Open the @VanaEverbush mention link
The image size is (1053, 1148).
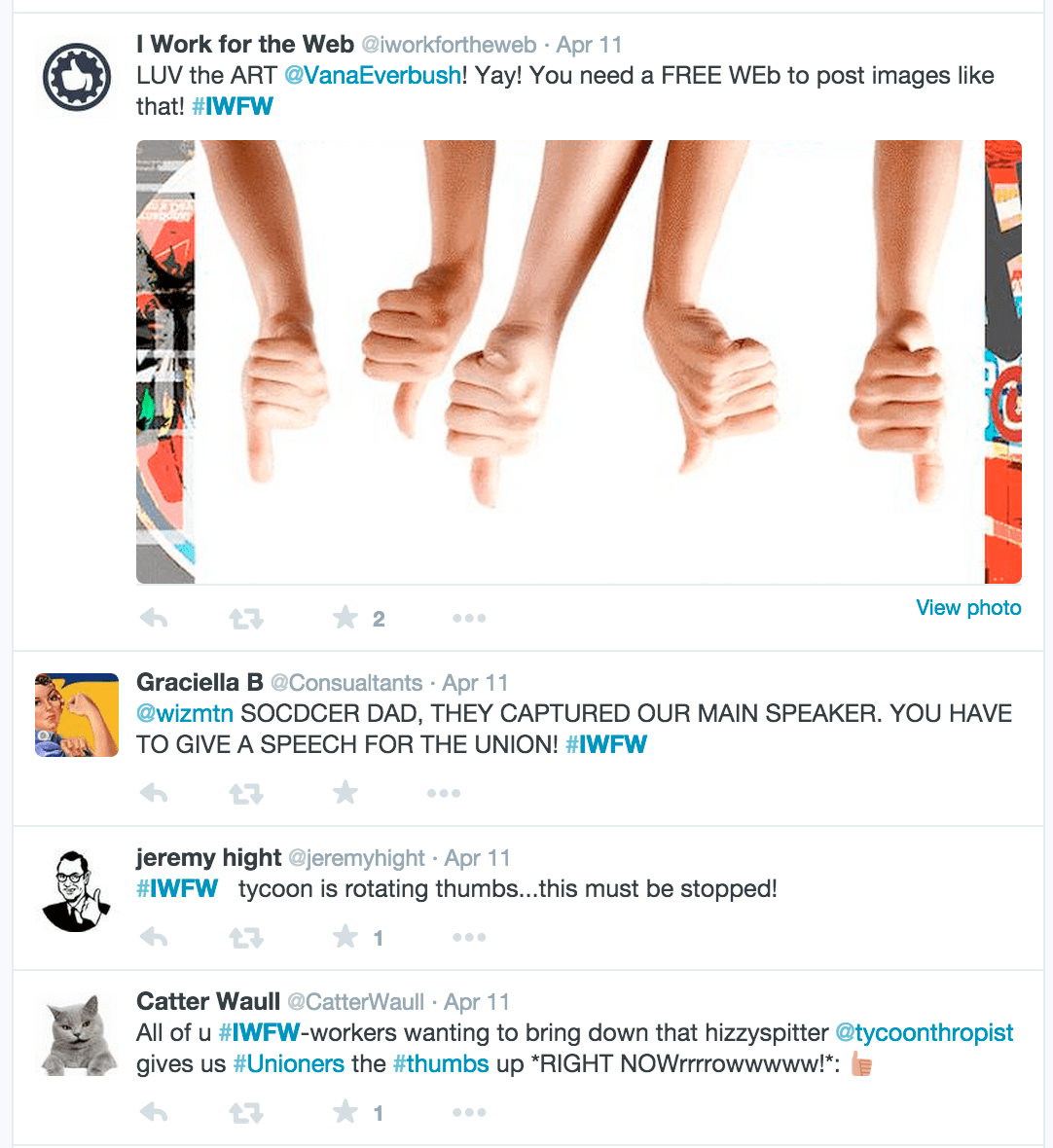click(x=373, y=76)
